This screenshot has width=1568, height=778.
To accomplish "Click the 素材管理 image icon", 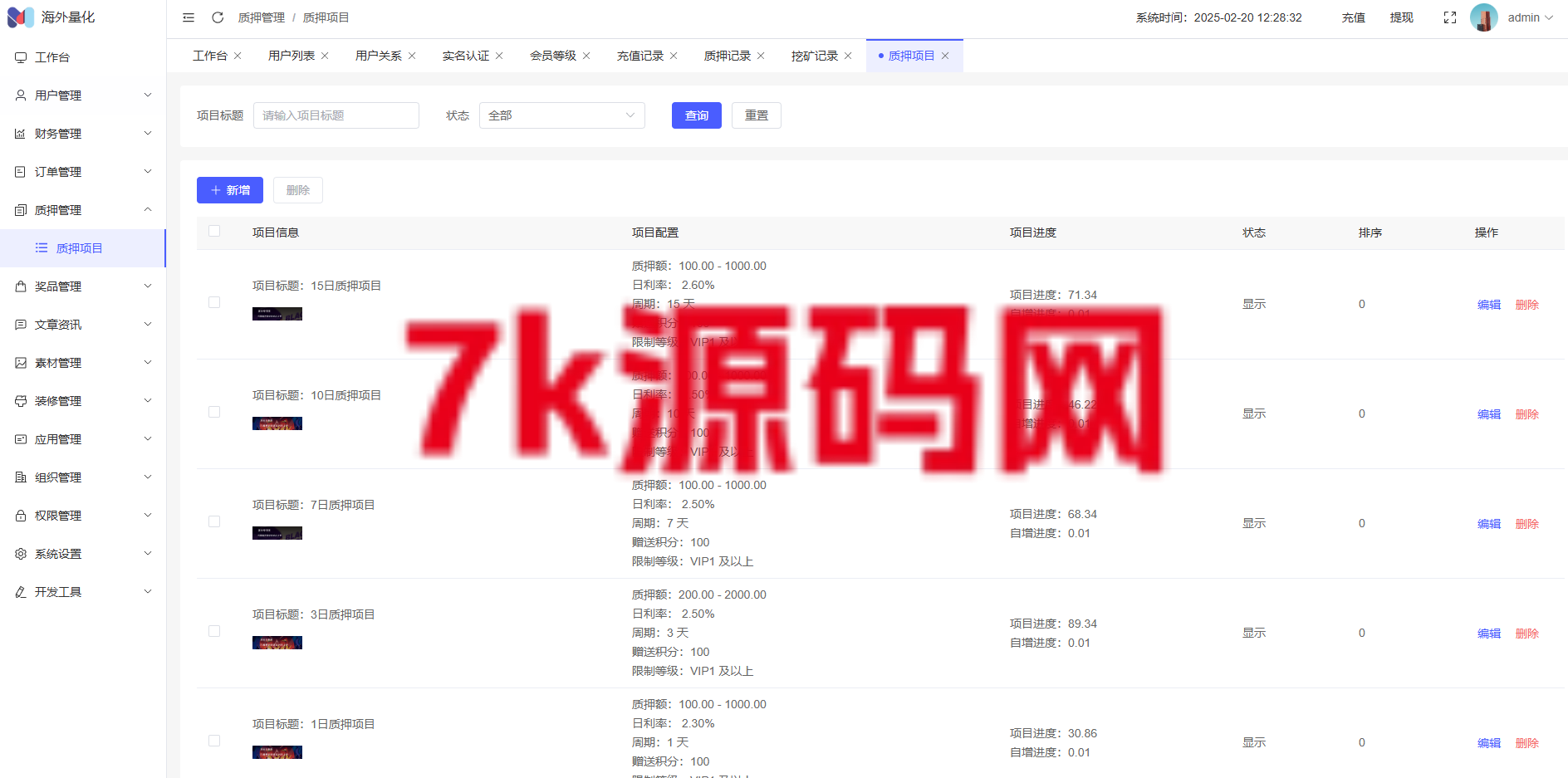I will (x=21, y=363).
